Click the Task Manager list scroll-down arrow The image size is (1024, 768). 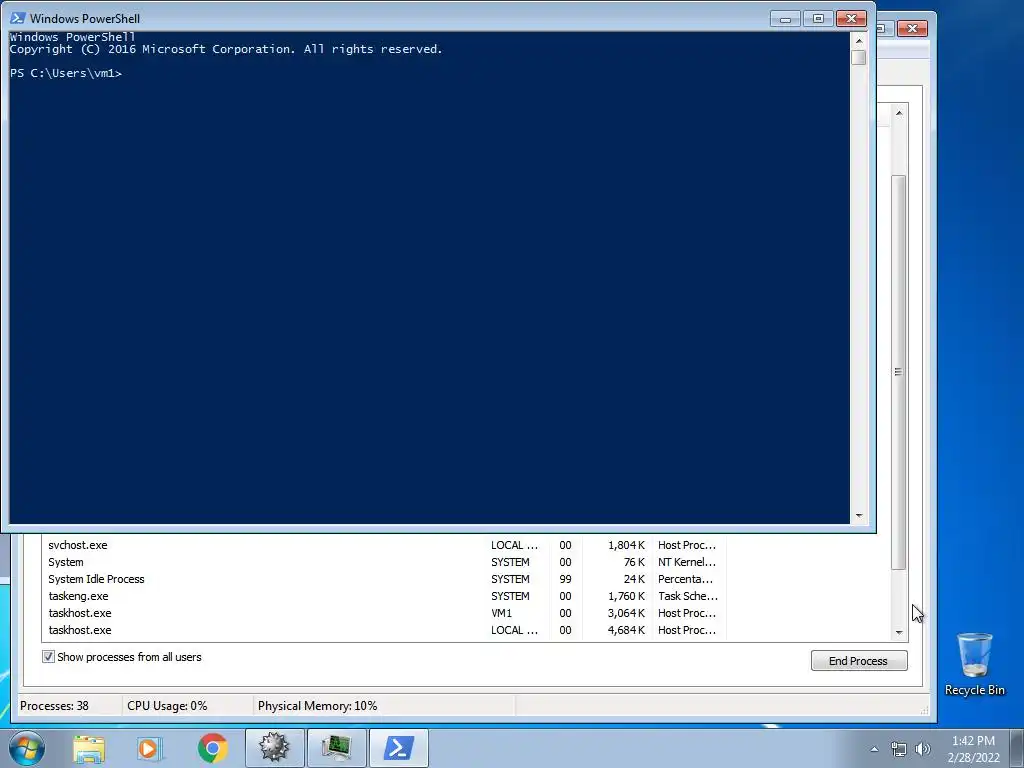click(x=899, y=632)
